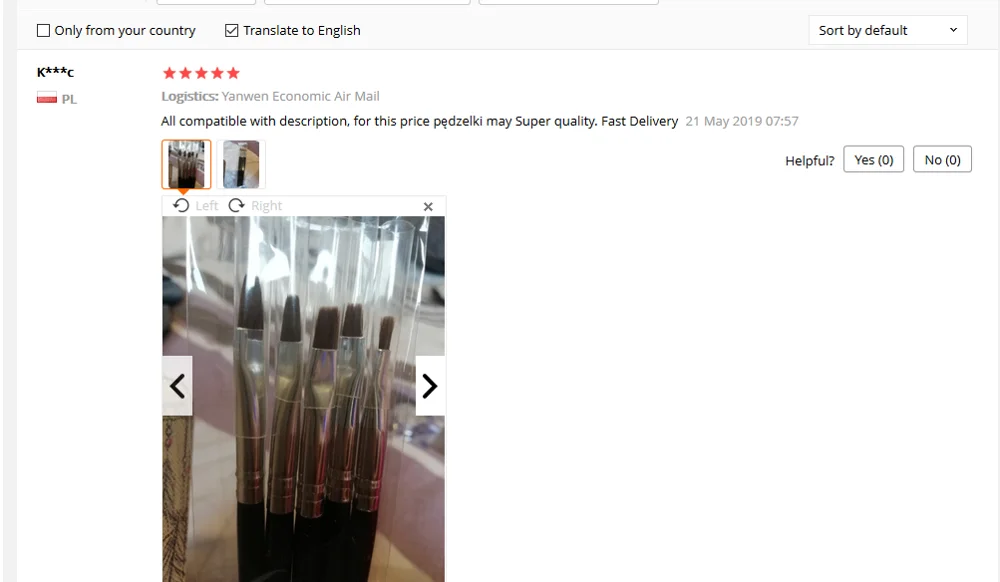Image resolution: width=1000 pixels, height=582 pixels.
Task: Uncheck Translate to English
Action: pos(232,31)
